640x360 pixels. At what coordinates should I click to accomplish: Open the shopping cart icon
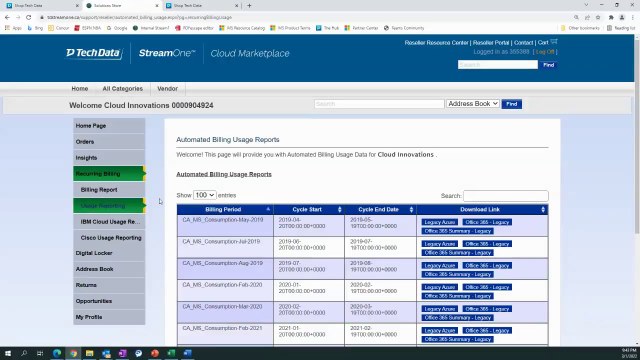(x=554, y=42)
